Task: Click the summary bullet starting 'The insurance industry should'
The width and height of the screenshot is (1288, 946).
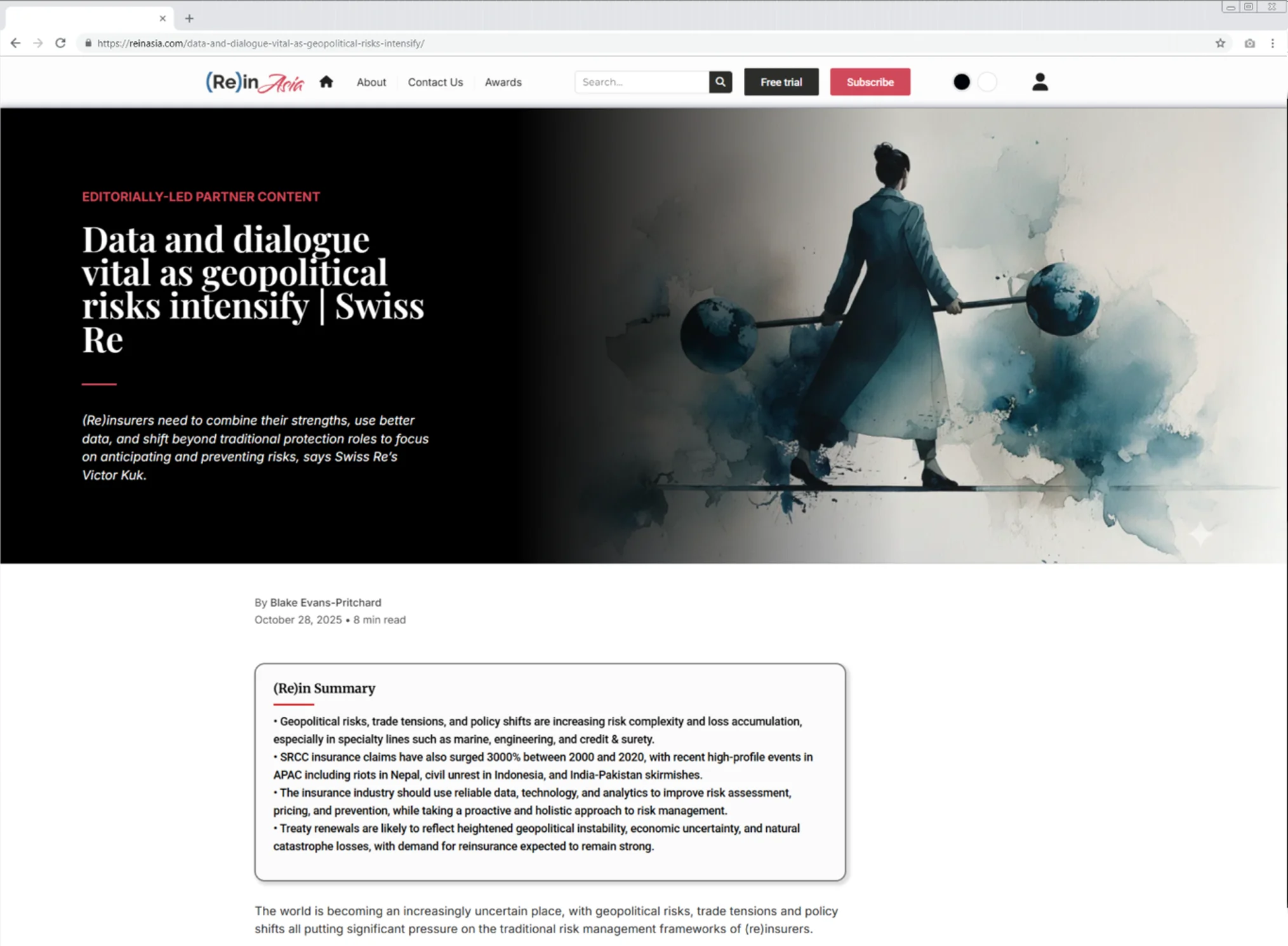Action: pyautogui.click(x=533, y=801)
